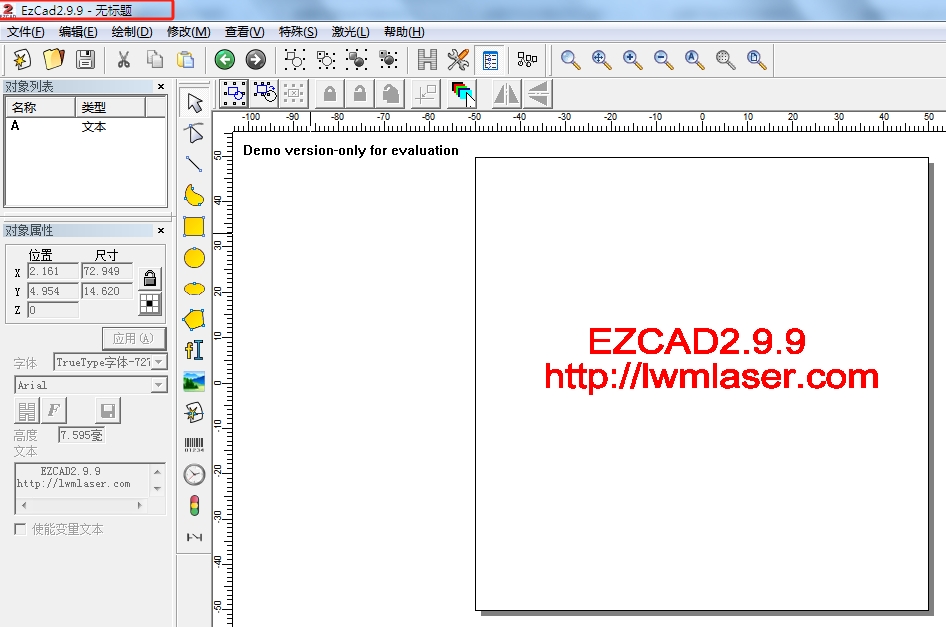
Task: Choose the line drawing tool
Action: pyautogui.click(x=194, y=164)
